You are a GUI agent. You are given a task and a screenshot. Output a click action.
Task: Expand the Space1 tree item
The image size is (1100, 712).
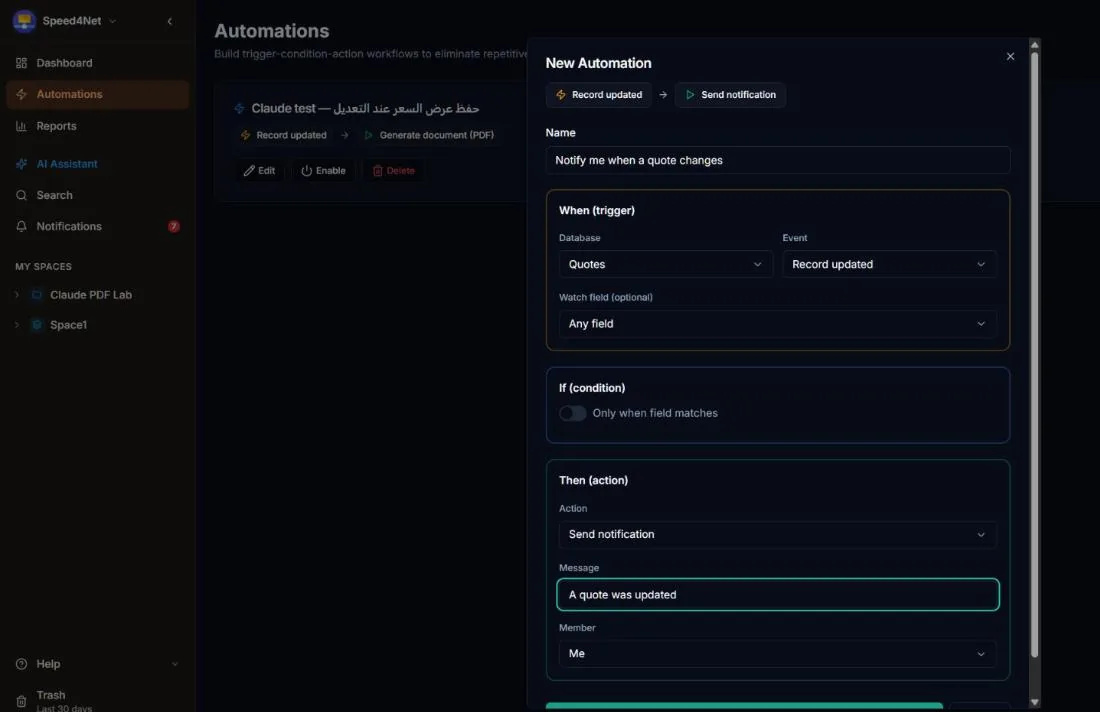17,325
